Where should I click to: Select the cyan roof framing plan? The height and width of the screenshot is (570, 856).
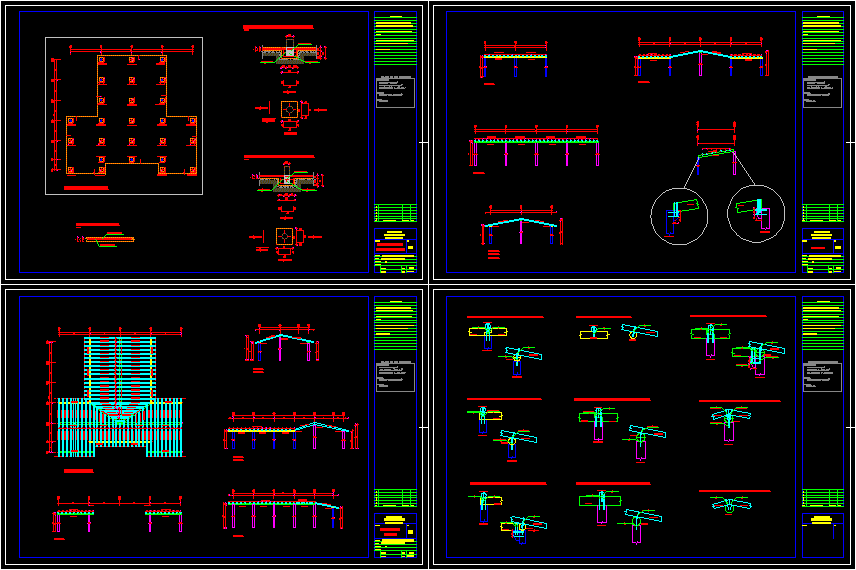coord(119,397)
